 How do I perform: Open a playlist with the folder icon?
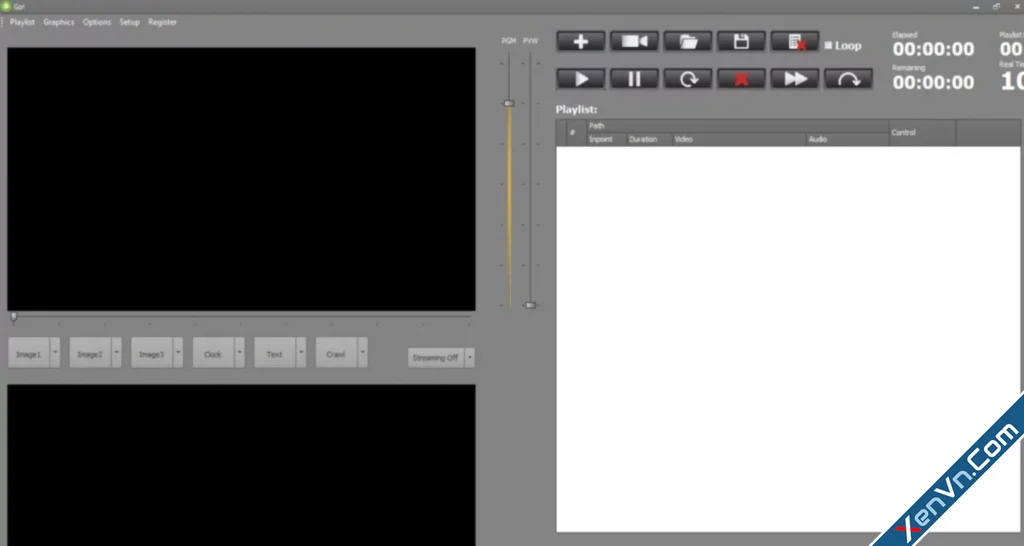[x=688, y=42]
